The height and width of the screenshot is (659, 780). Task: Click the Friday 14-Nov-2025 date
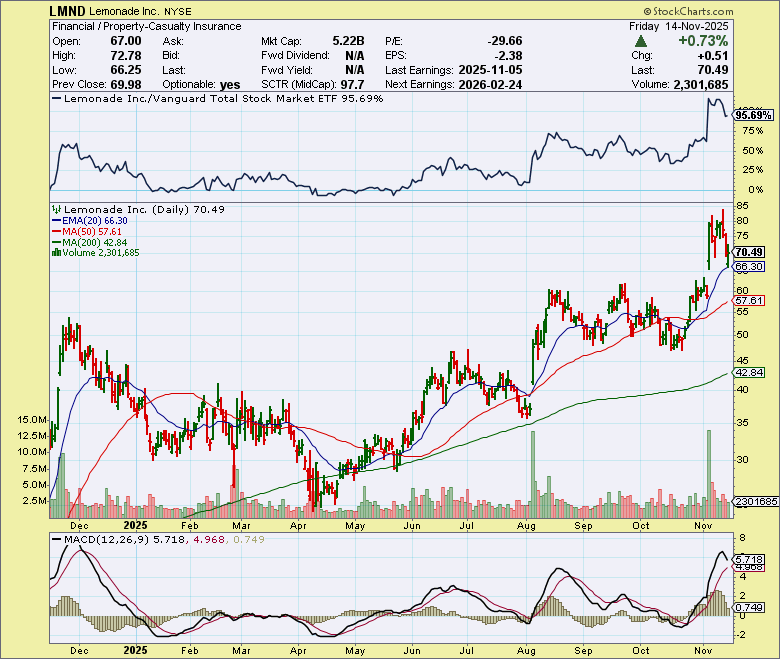point(679,26)
